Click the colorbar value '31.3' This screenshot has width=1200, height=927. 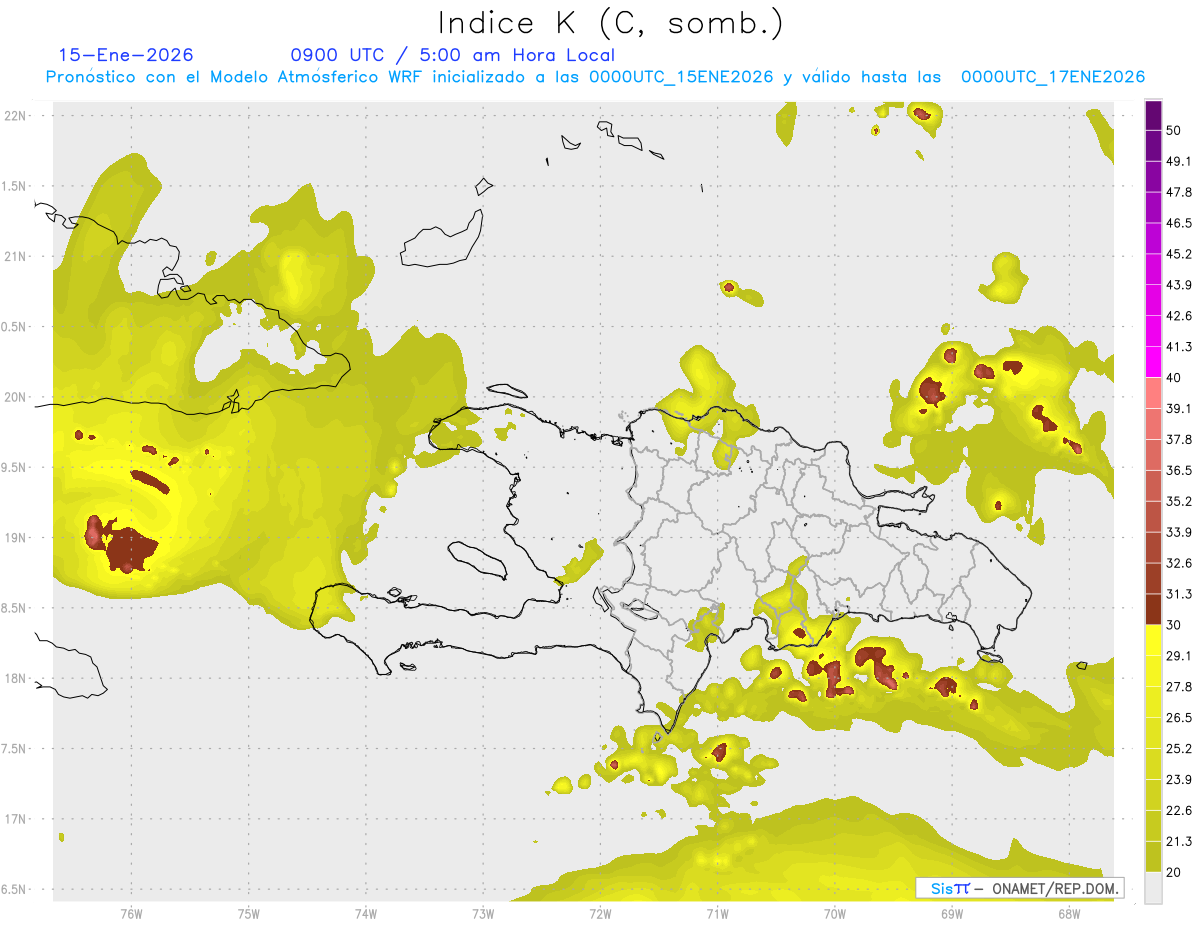[1180, 594]
